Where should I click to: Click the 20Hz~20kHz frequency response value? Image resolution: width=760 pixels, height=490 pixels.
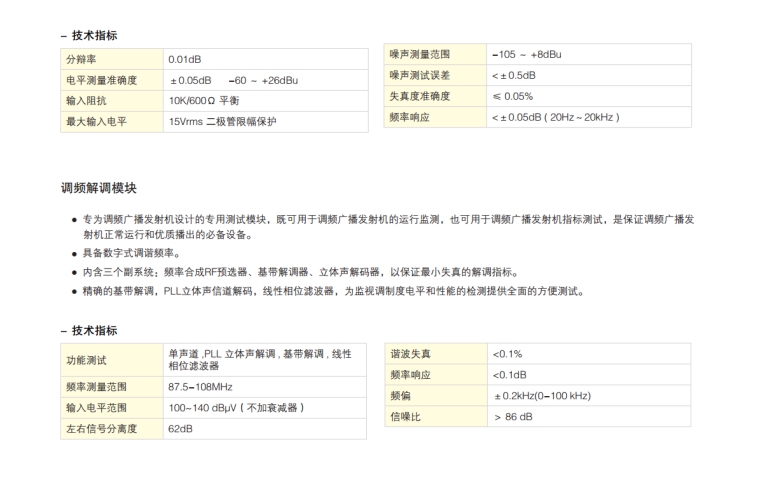coord(555,117)
